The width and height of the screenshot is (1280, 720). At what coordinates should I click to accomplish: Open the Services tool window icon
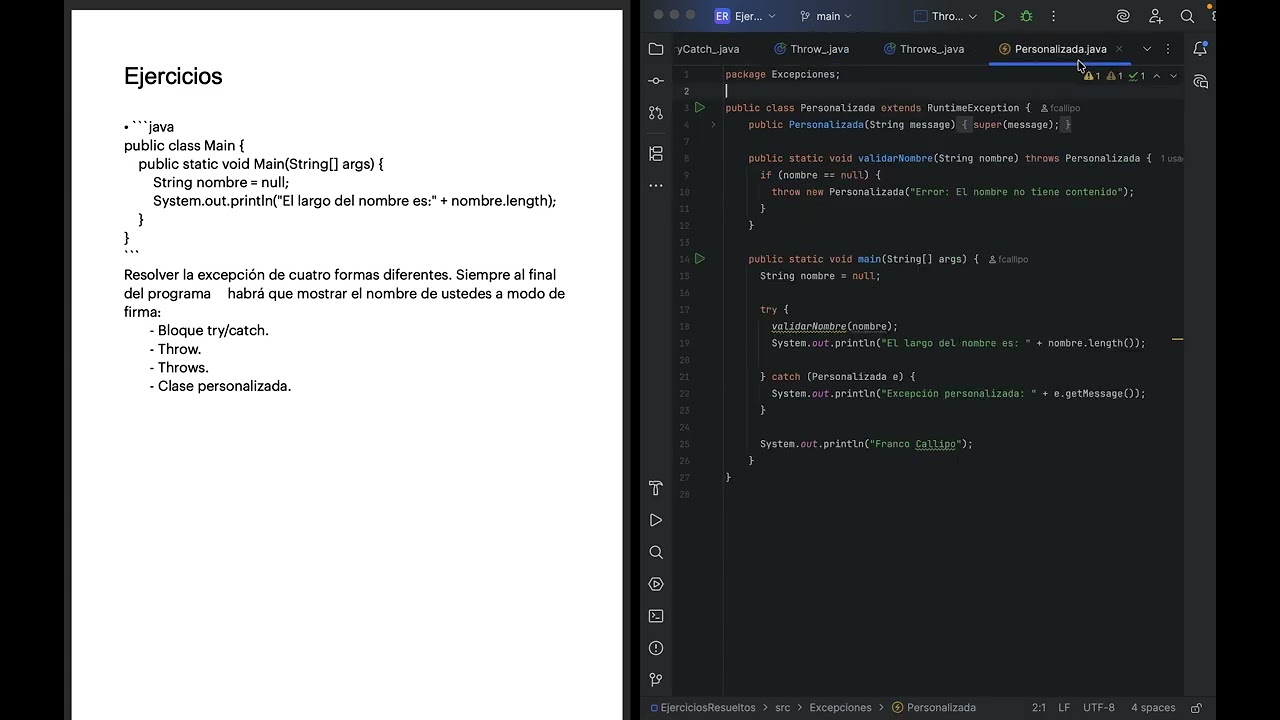pos(656,584)
